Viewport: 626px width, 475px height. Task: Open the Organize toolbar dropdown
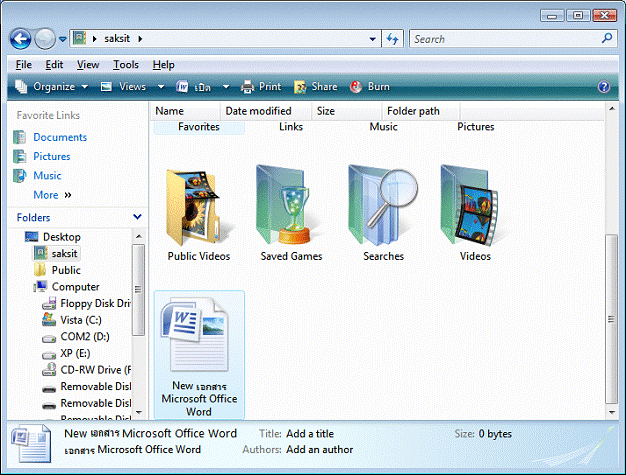point(51,87)
